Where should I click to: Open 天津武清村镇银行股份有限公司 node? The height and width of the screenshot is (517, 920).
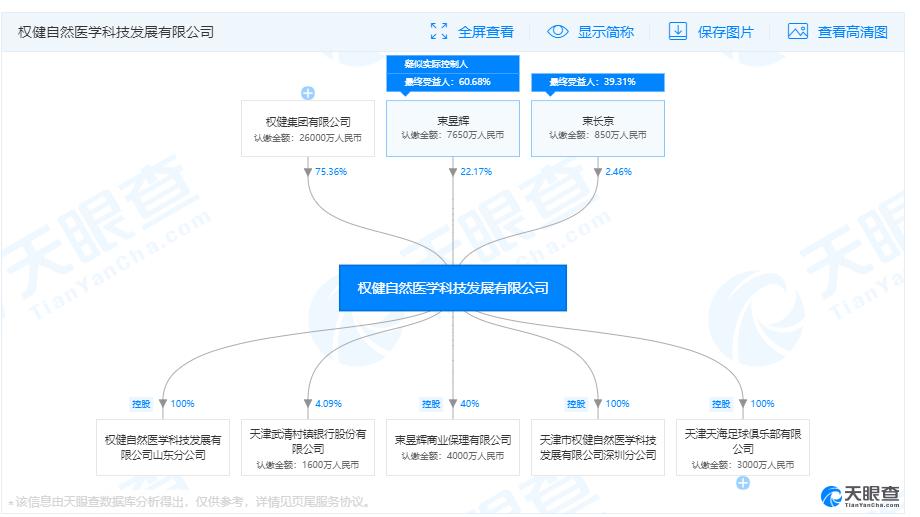coord(307,447)
